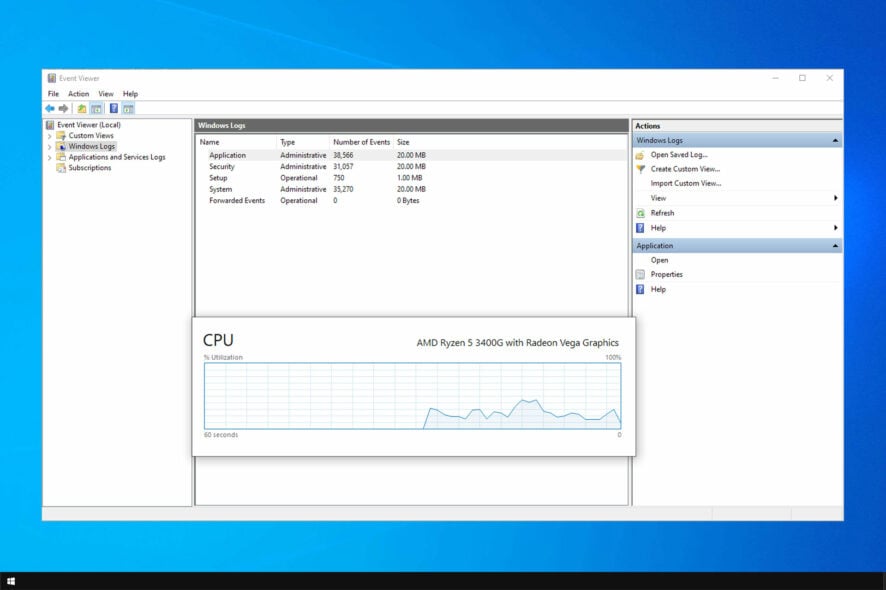Screen dimensions: 886x590
Task: Open the View submenu arrow in Actions
Action: coord(835,198)
